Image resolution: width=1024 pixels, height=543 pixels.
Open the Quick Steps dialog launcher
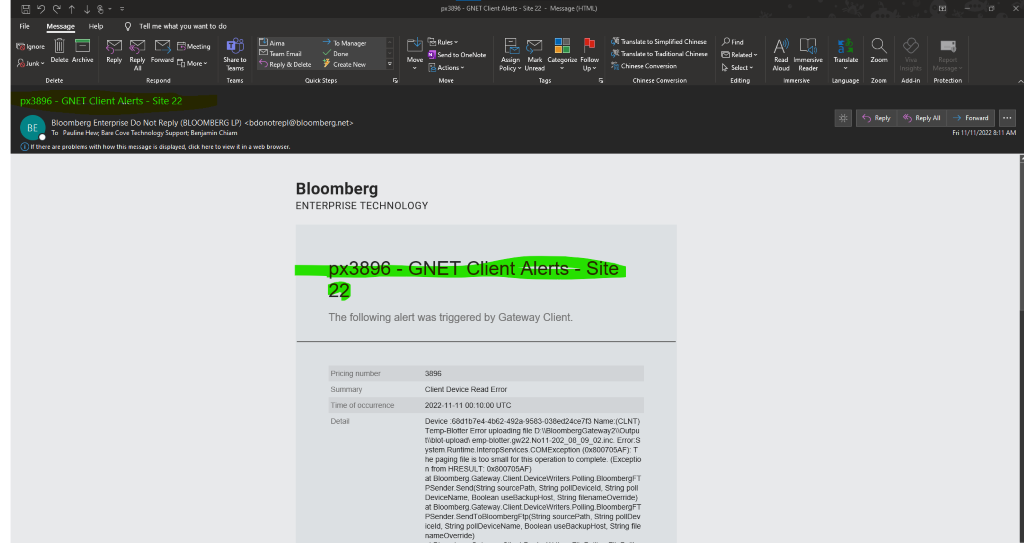click(395, 80)
